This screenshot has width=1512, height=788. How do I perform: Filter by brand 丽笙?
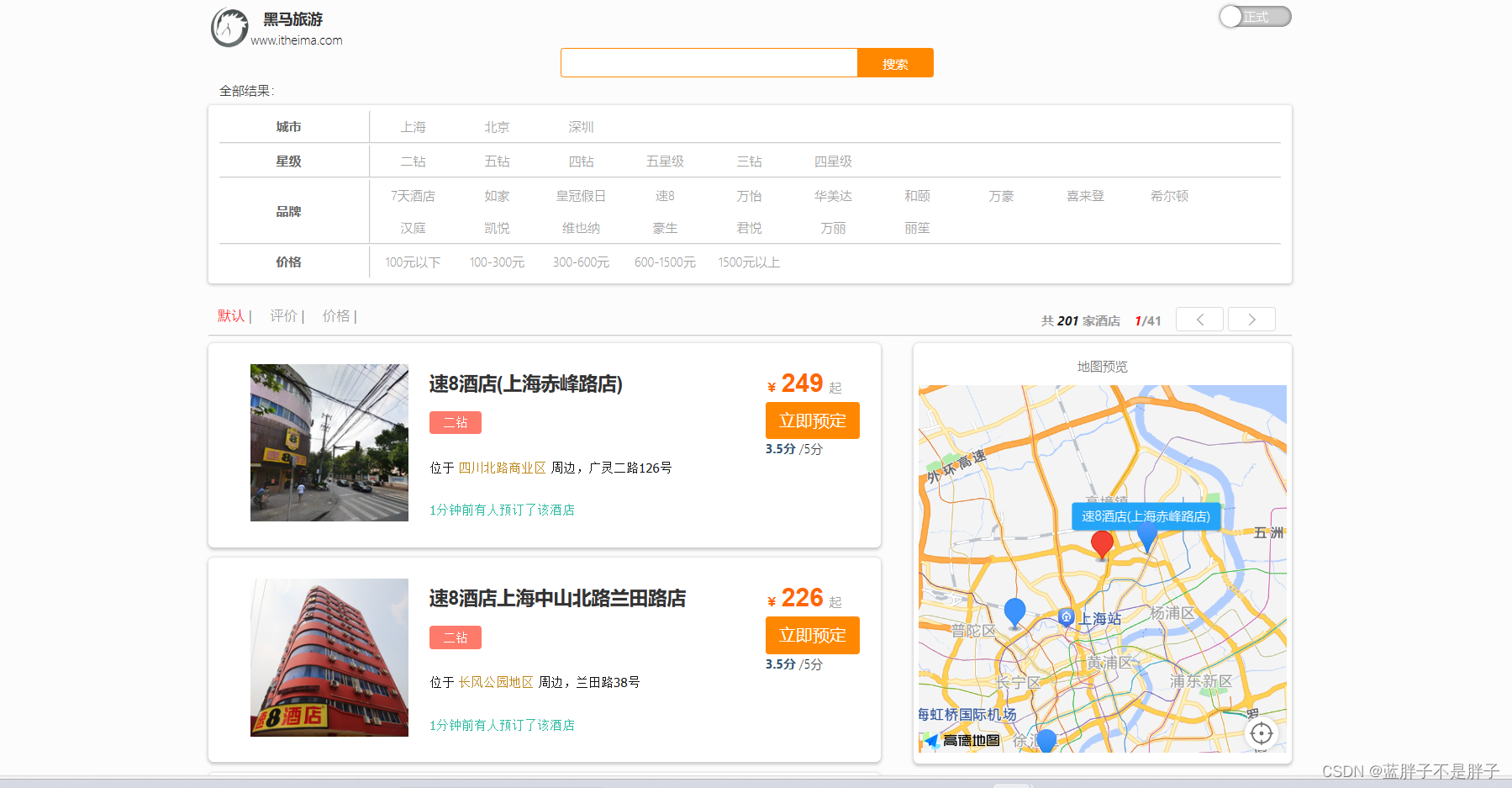coord(917,228)
